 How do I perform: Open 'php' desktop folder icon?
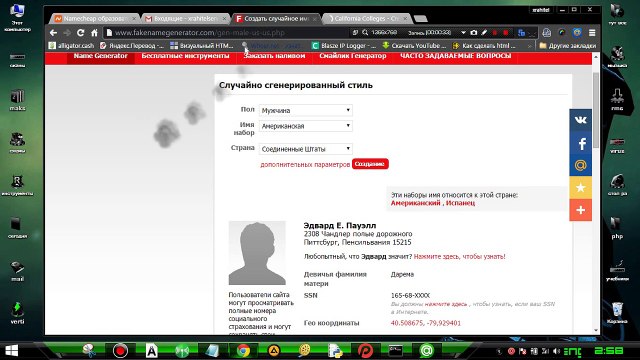617,228
